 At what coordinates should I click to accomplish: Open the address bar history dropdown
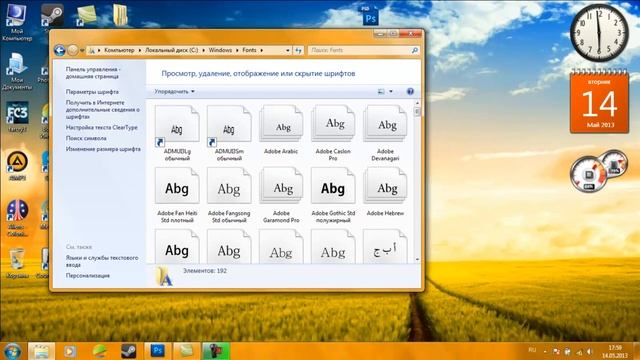coord(288,50)
